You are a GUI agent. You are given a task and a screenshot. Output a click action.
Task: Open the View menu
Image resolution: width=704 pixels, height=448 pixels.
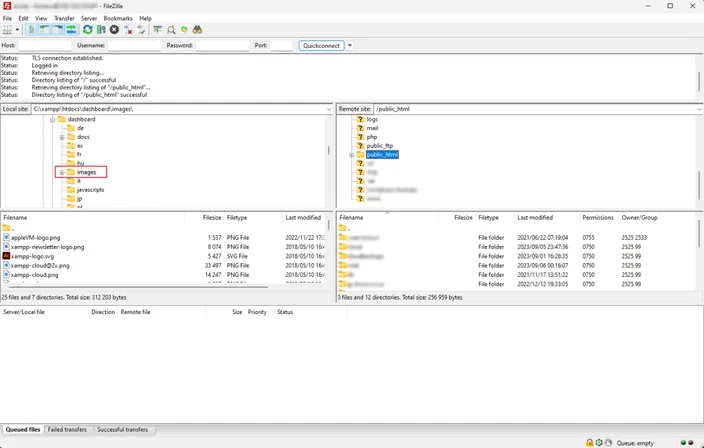pyautogui.click(x=41, y=18)
